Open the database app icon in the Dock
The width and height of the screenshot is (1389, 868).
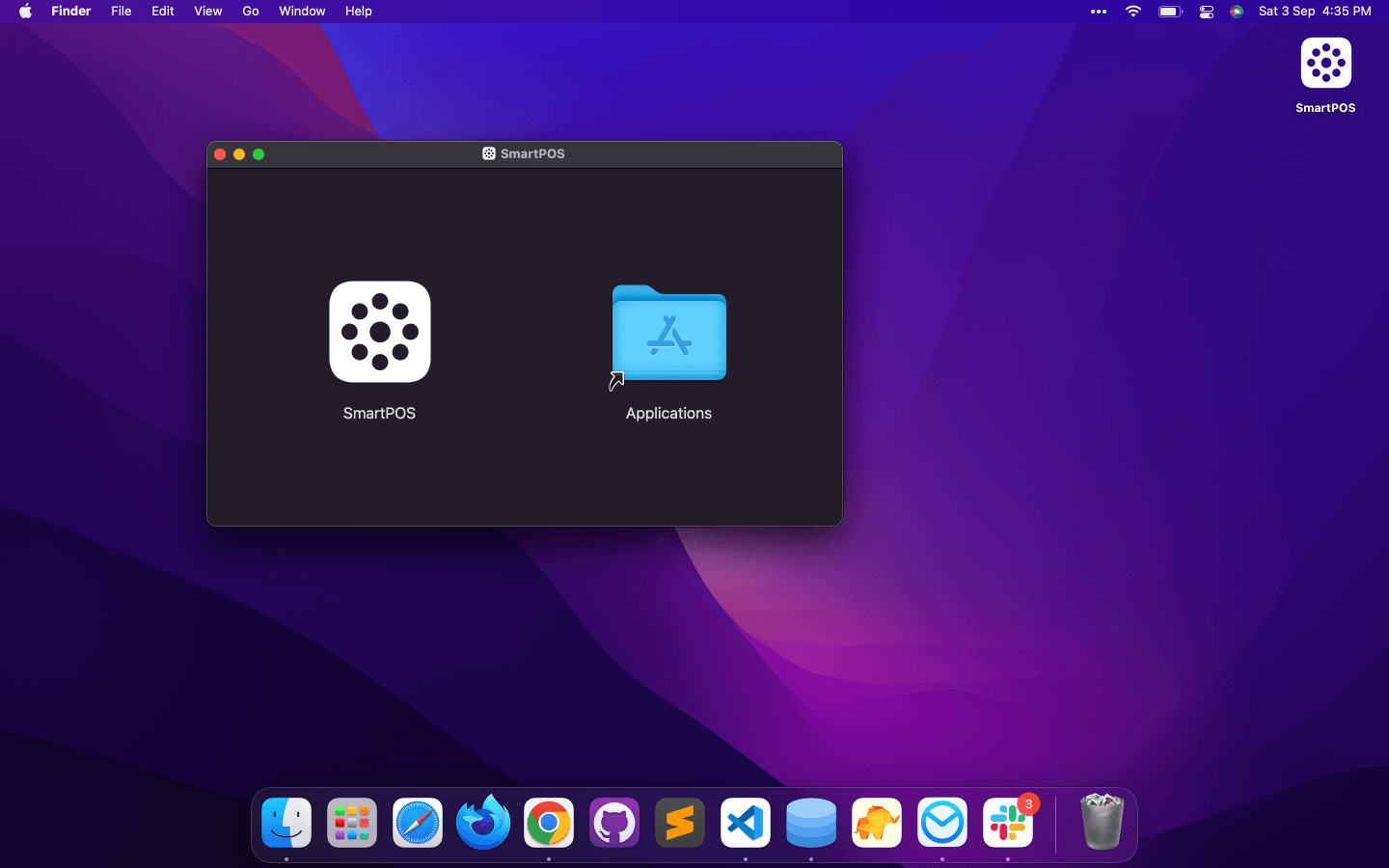point(810,823)
